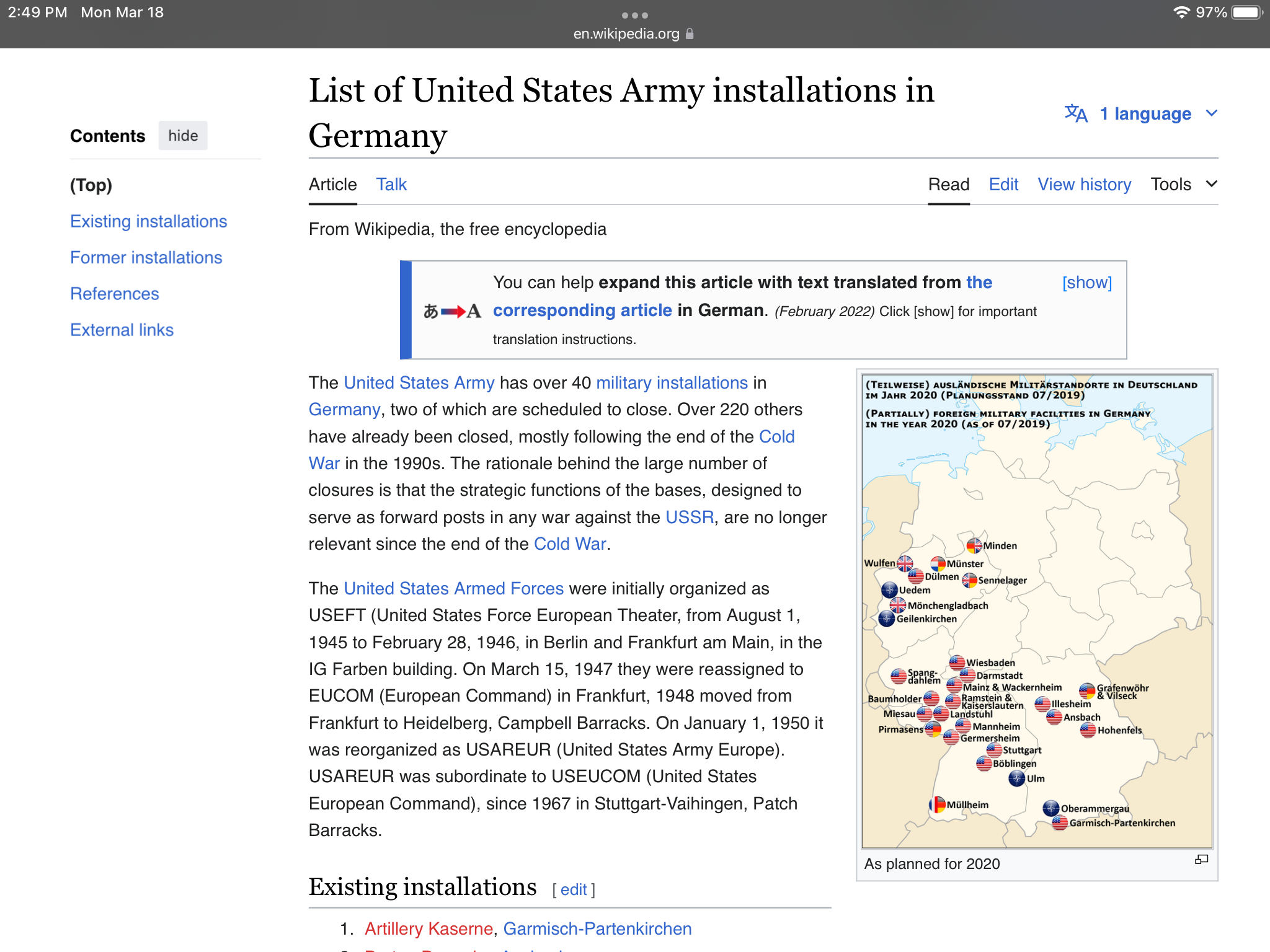
Task: Open the Artillery Kaserne red link
Action: click(429, 928)
